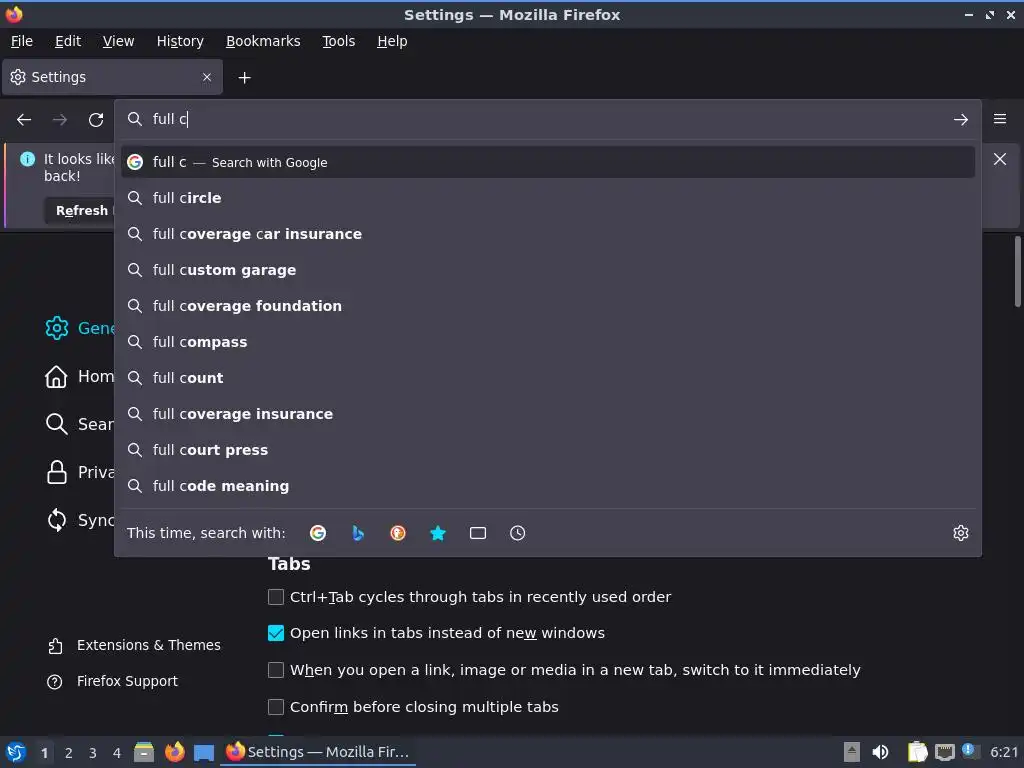This screenshot has width=1024, height=768.
Task: Search history via the clock icon
Action: click(517, 533)
